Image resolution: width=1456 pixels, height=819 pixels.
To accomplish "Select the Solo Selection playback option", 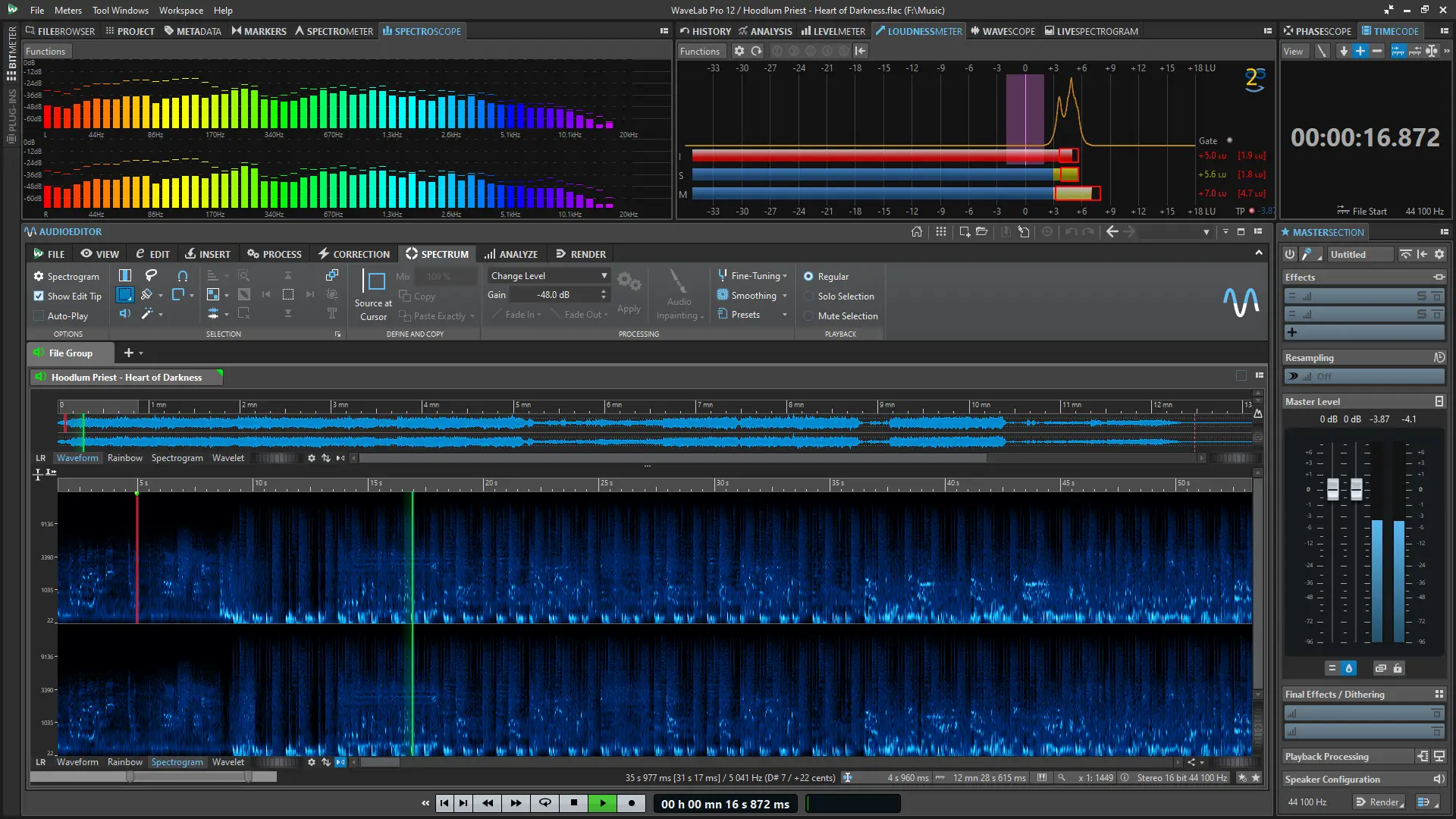I will pyautogui.click(x=808, y=297).
